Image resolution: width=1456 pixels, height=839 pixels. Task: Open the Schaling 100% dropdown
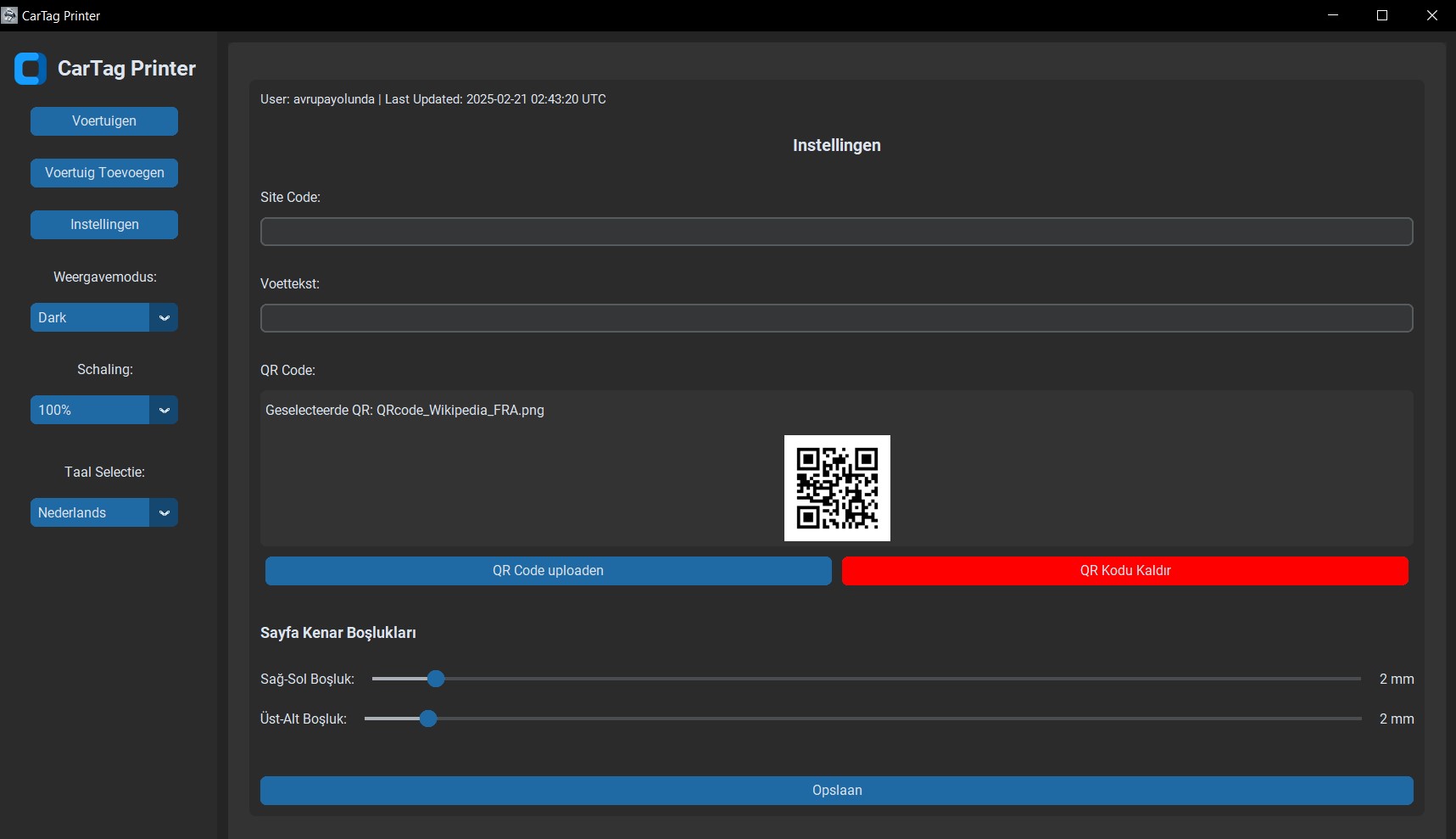[165, 411]
